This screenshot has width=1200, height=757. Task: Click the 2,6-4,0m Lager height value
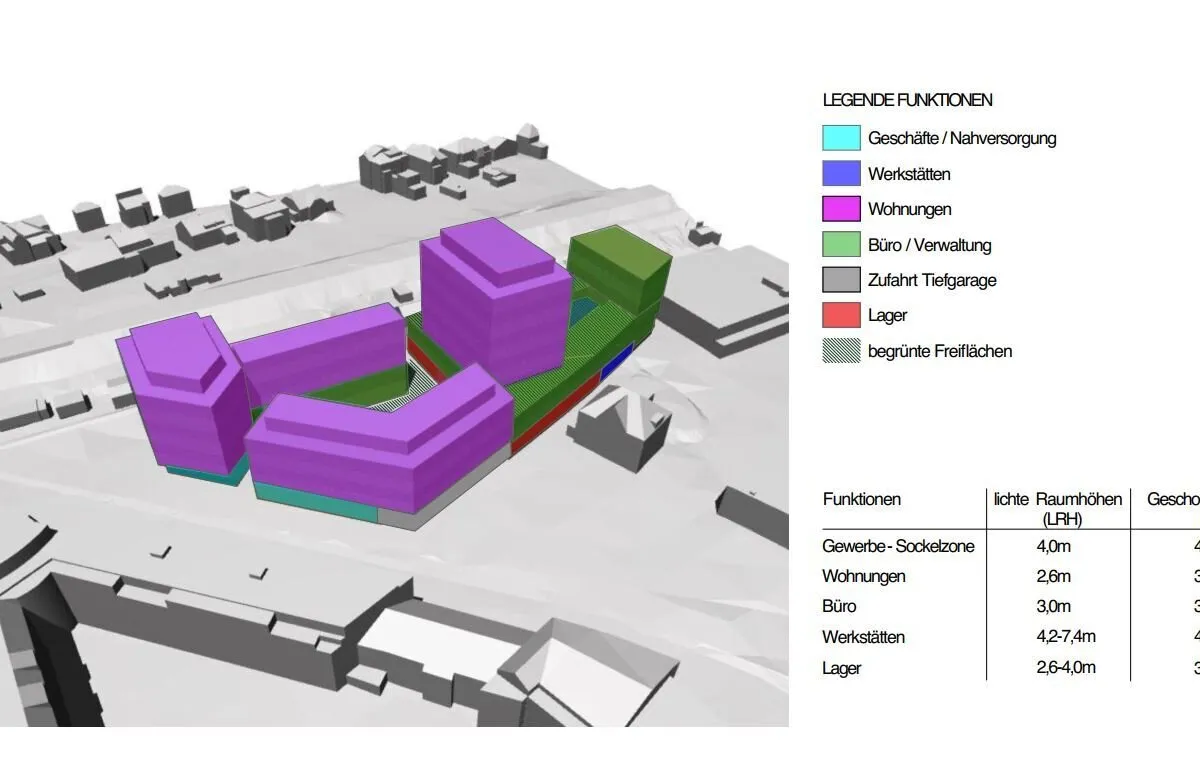(1066, 668)
